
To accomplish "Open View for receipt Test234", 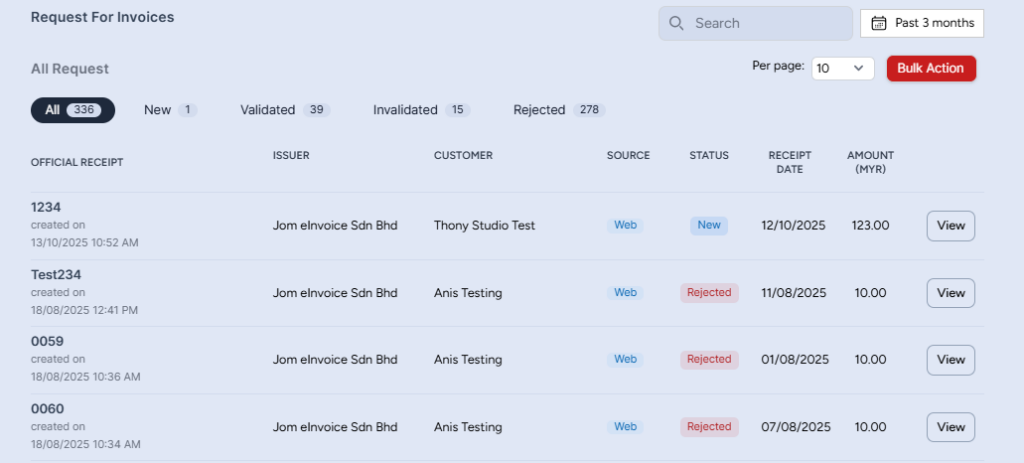I will click(x=951, y=293).
